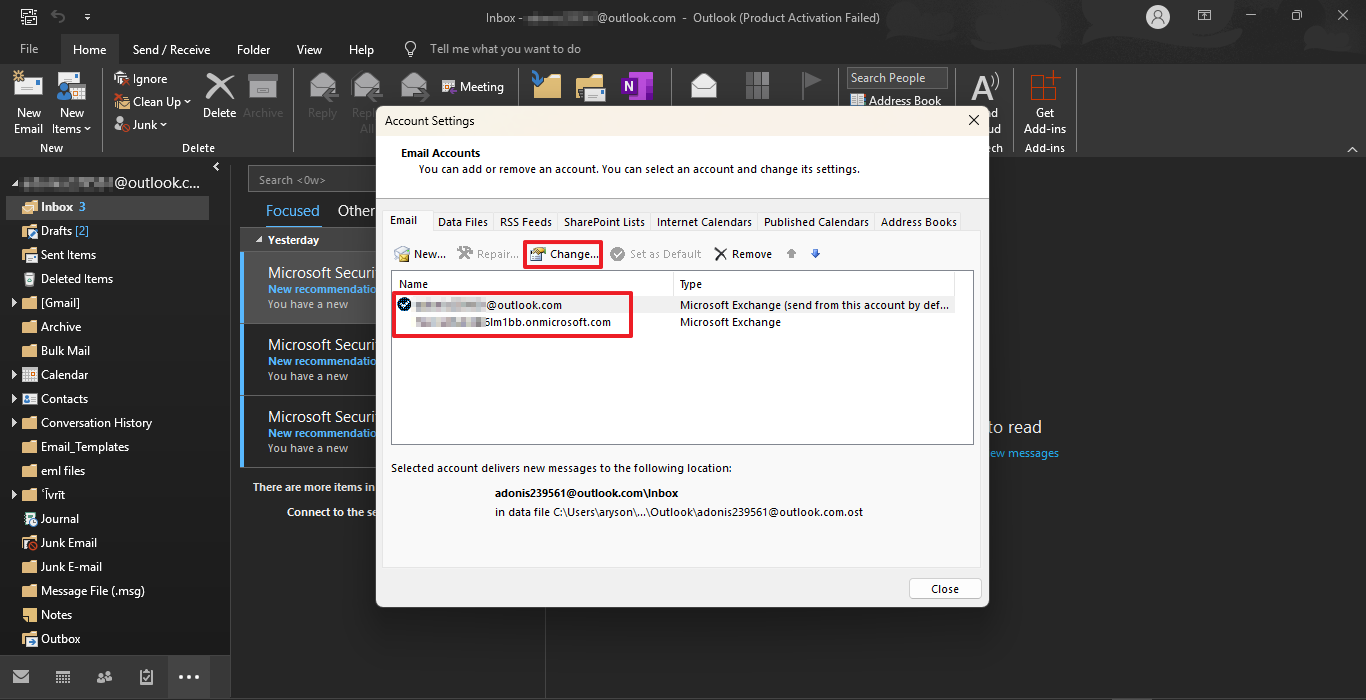Move account down with blue arrow
The image size is (1366, 700).
click(x=815, y=254)
